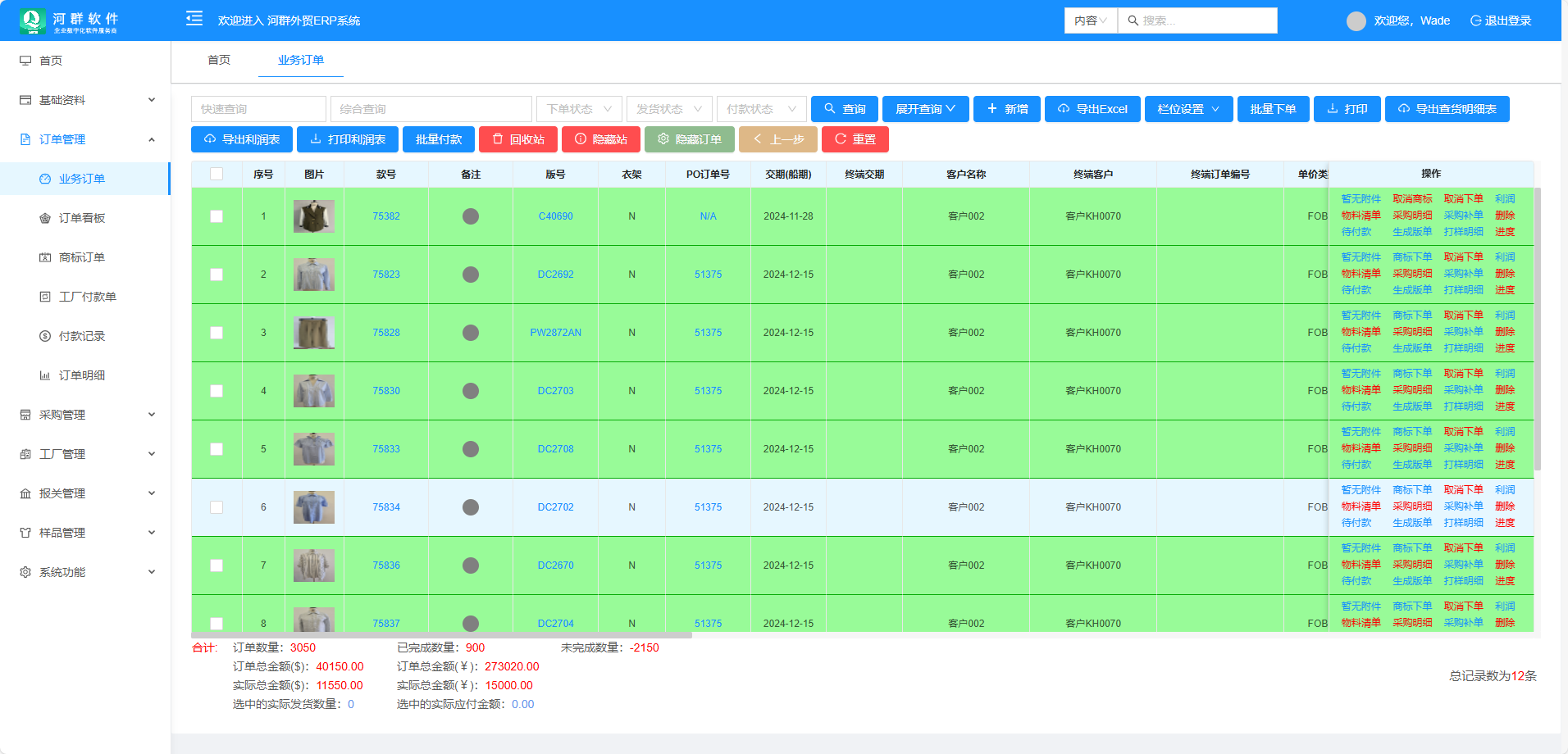Open style number link 75823
Image resolution: width=1568 pixels, height=754 pixels.
(x=386, y=275)
